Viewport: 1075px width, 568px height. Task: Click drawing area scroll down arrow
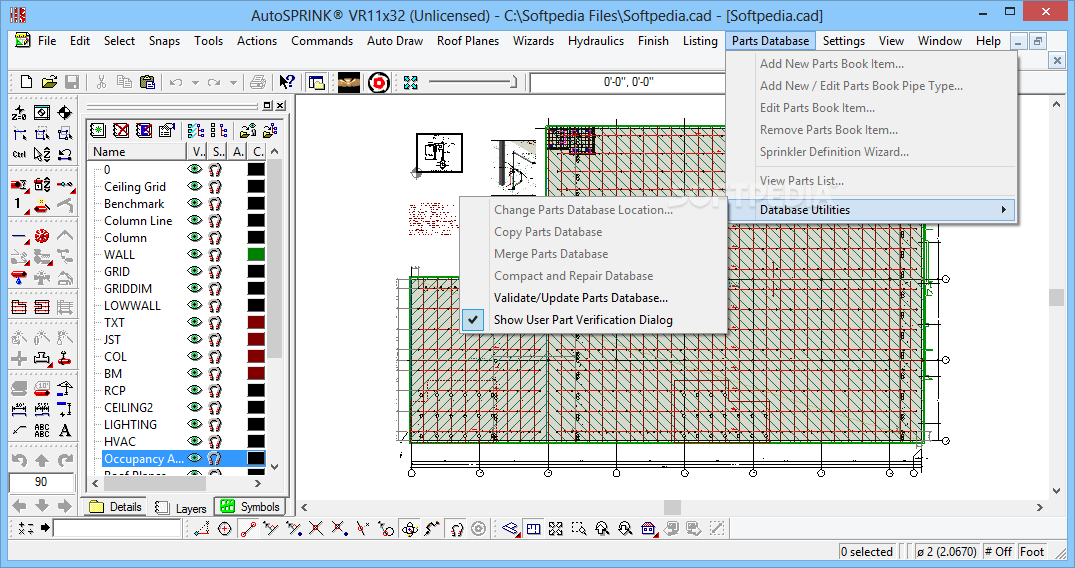point(1056,490)
